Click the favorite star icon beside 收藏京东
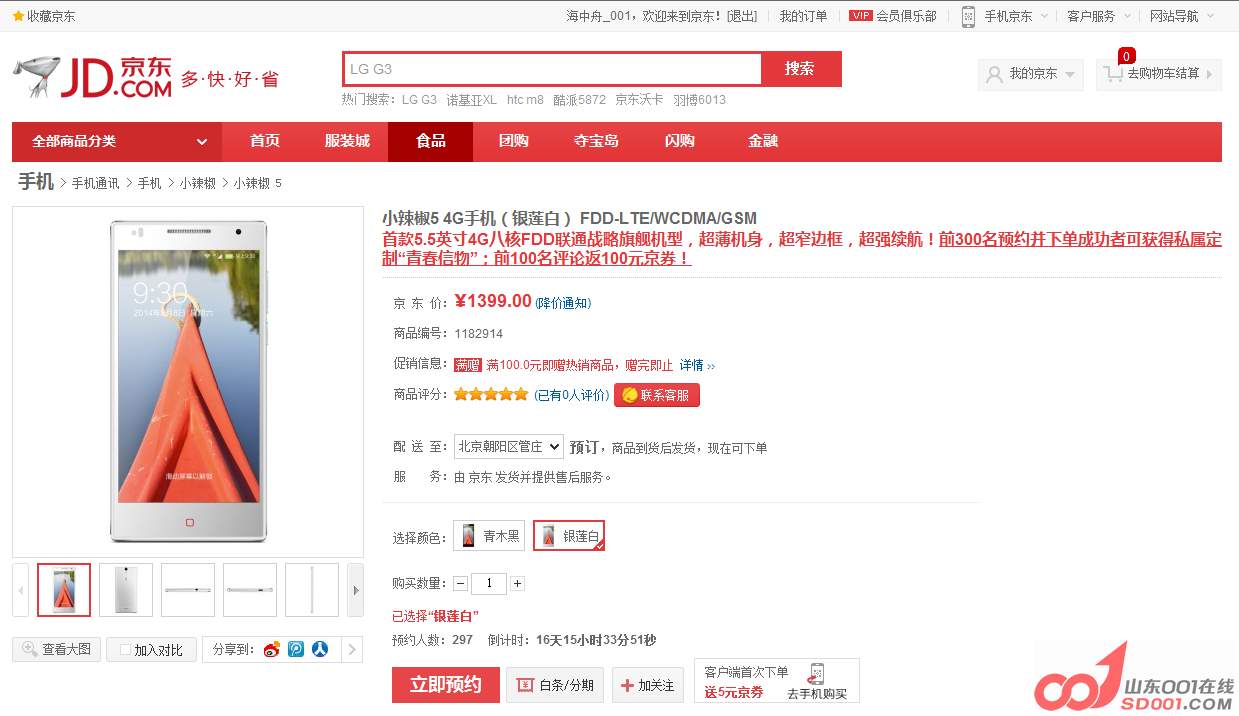Image resolution: width=1239 pixels, height=716 pixels. point(18,16)
